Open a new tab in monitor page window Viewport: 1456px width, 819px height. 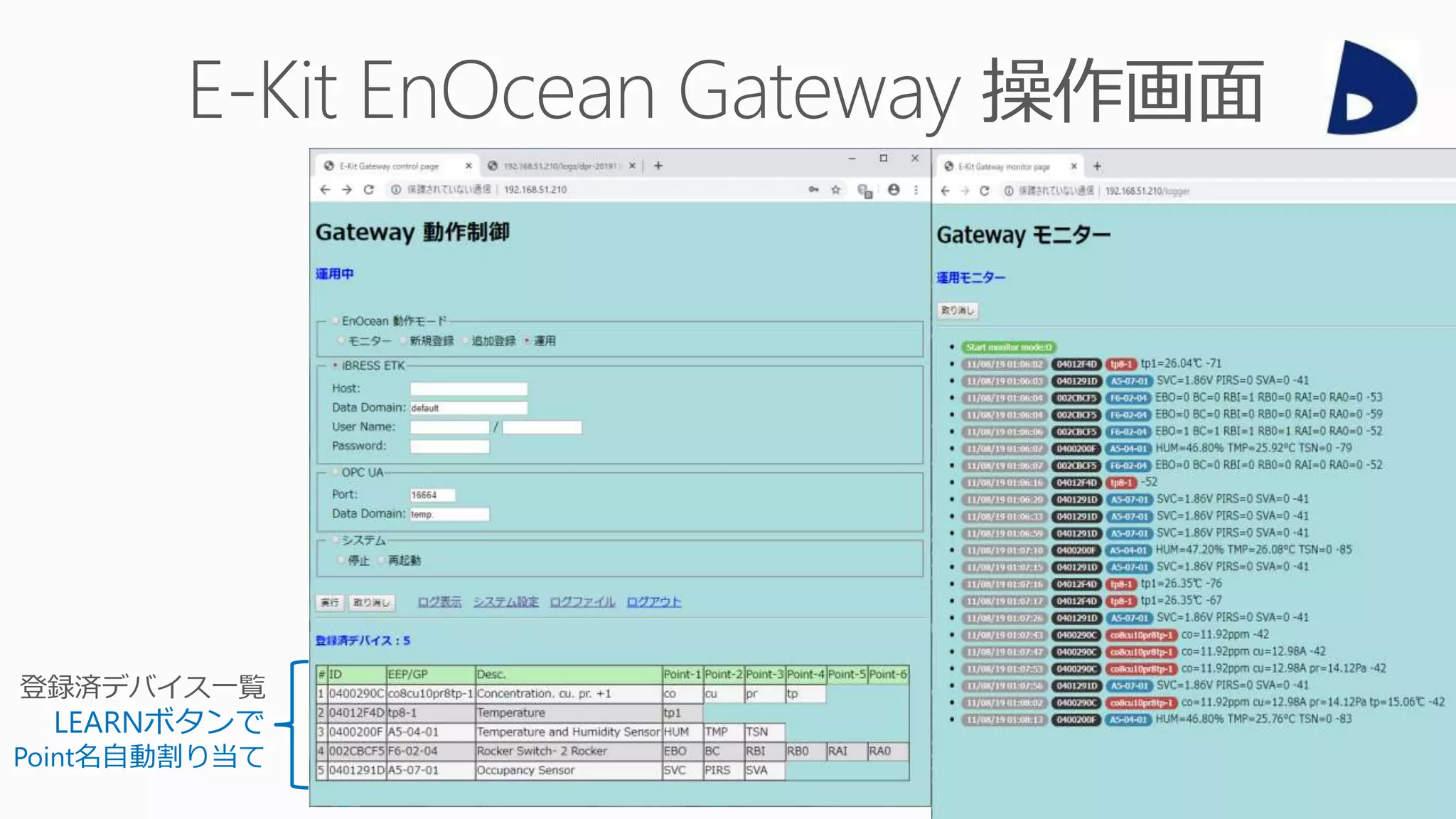click(1097, 166)
